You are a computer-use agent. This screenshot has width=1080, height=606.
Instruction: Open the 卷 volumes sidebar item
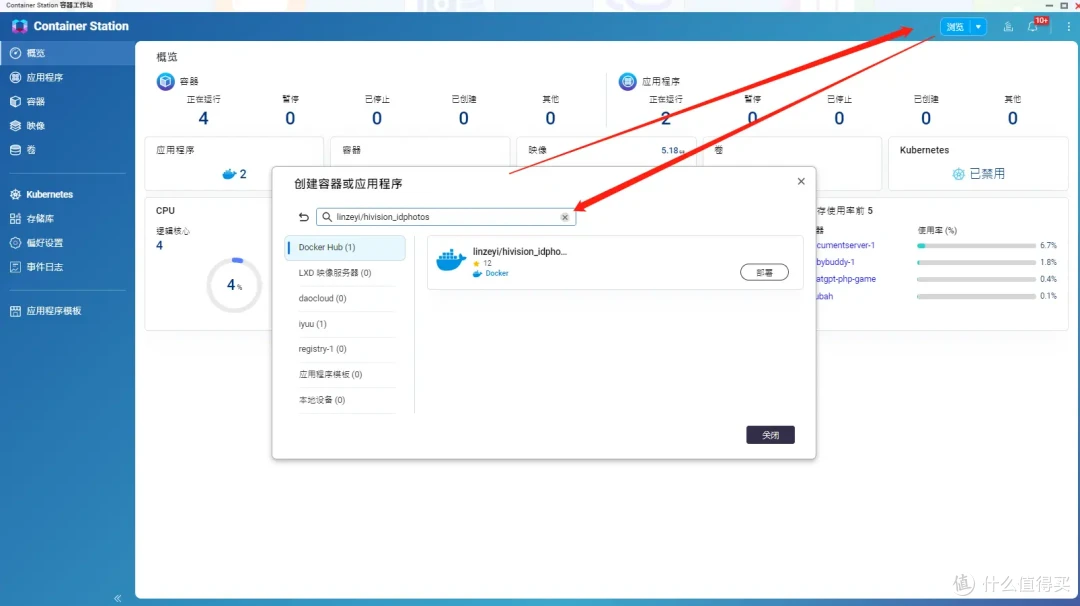(x=67, y=149)
